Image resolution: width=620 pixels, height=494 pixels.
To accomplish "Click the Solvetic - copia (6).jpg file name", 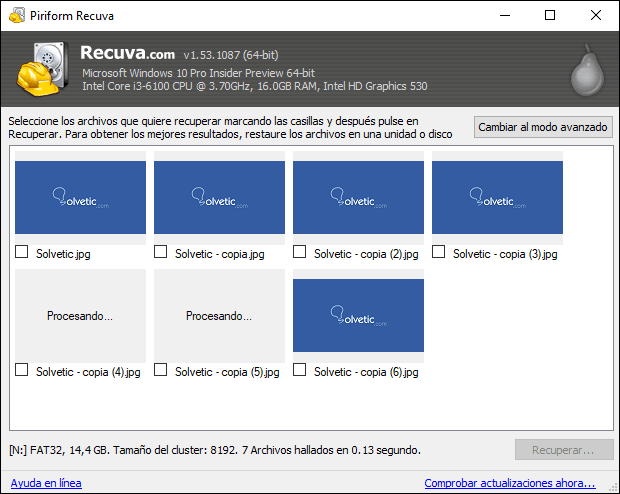I will pos(366,372).
